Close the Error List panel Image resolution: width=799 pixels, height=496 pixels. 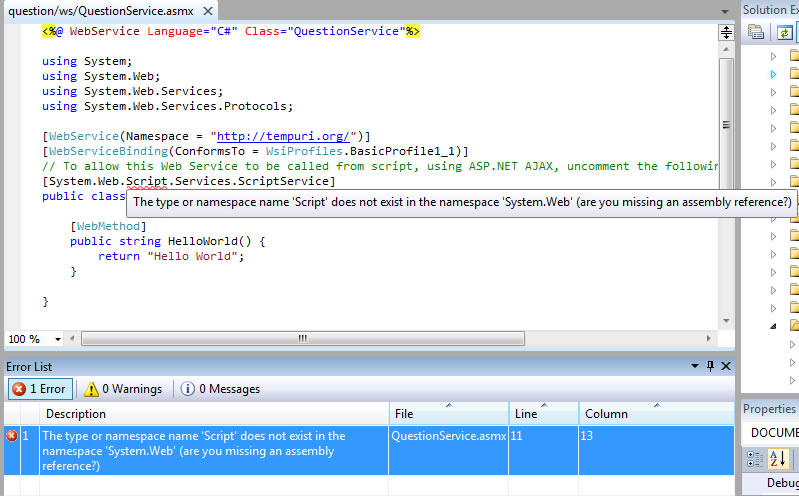coord(726,366)
